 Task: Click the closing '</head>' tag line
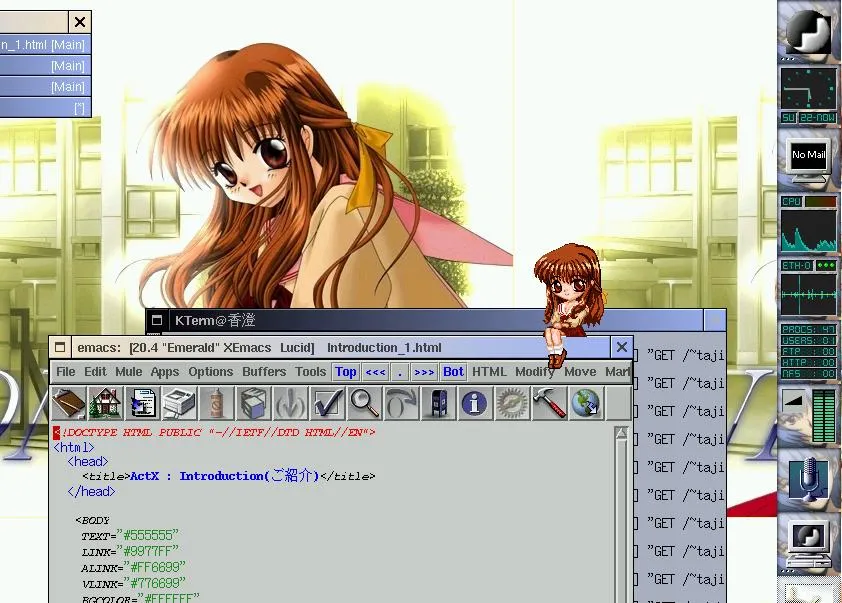91,491
